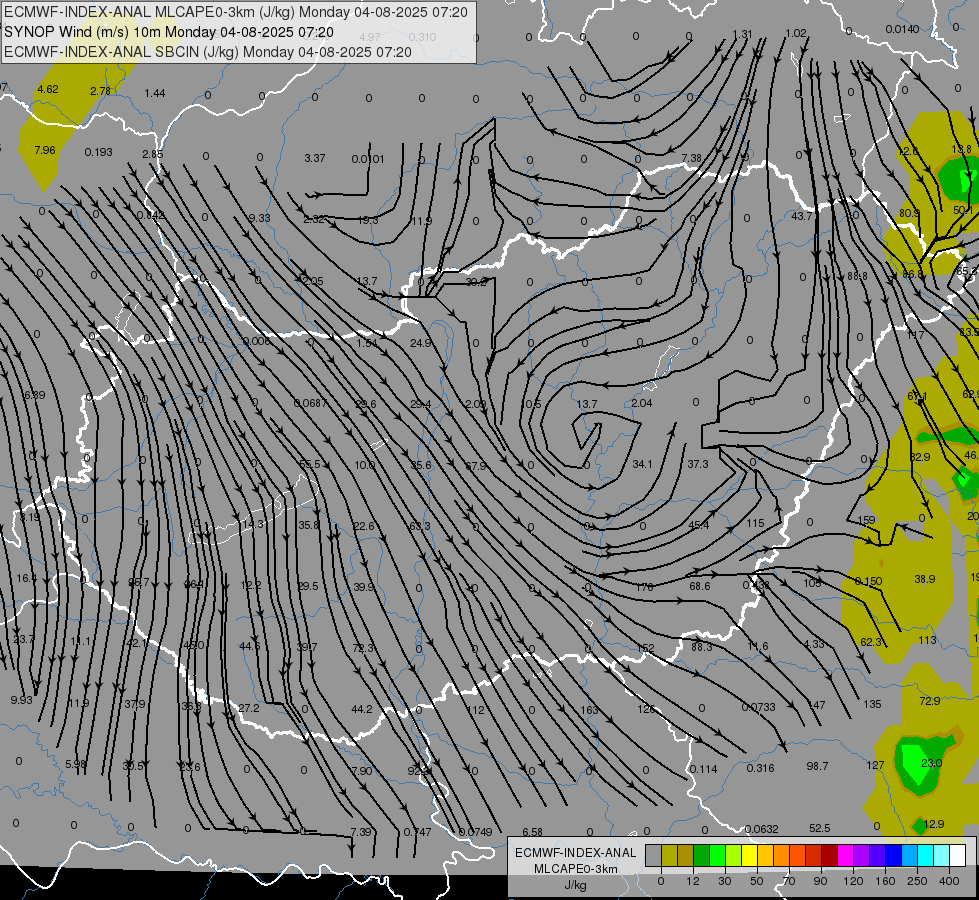This screenshot has height=900, width=979.
Task: Click the map value 7.38
Action: tap(691, 159)
